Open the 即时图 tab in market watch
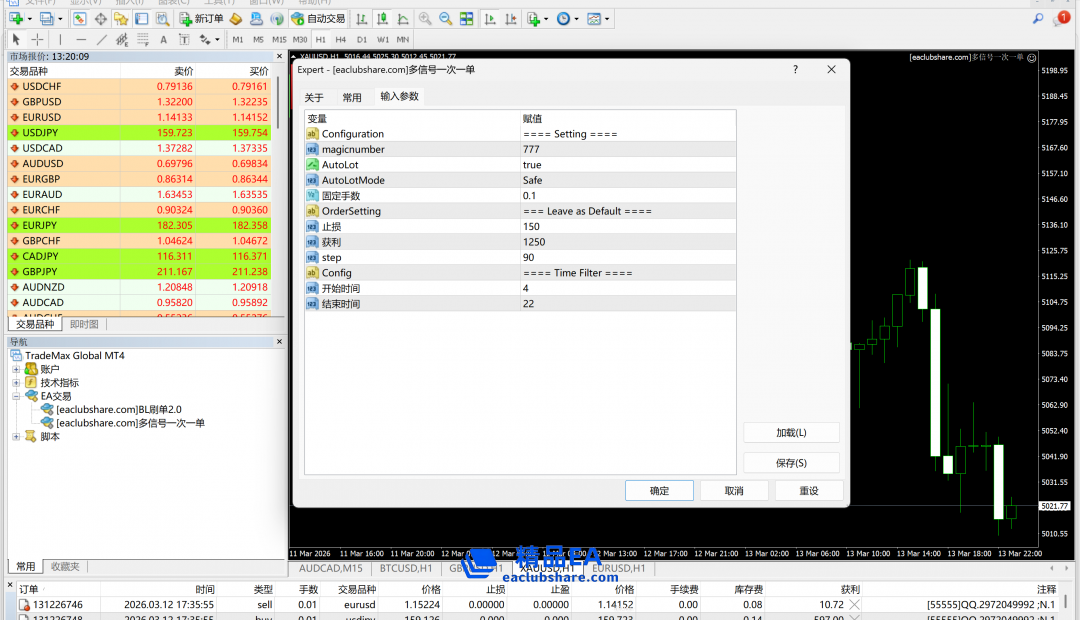The width and height of the screenshot is (1080, 620). pos(84,324)
